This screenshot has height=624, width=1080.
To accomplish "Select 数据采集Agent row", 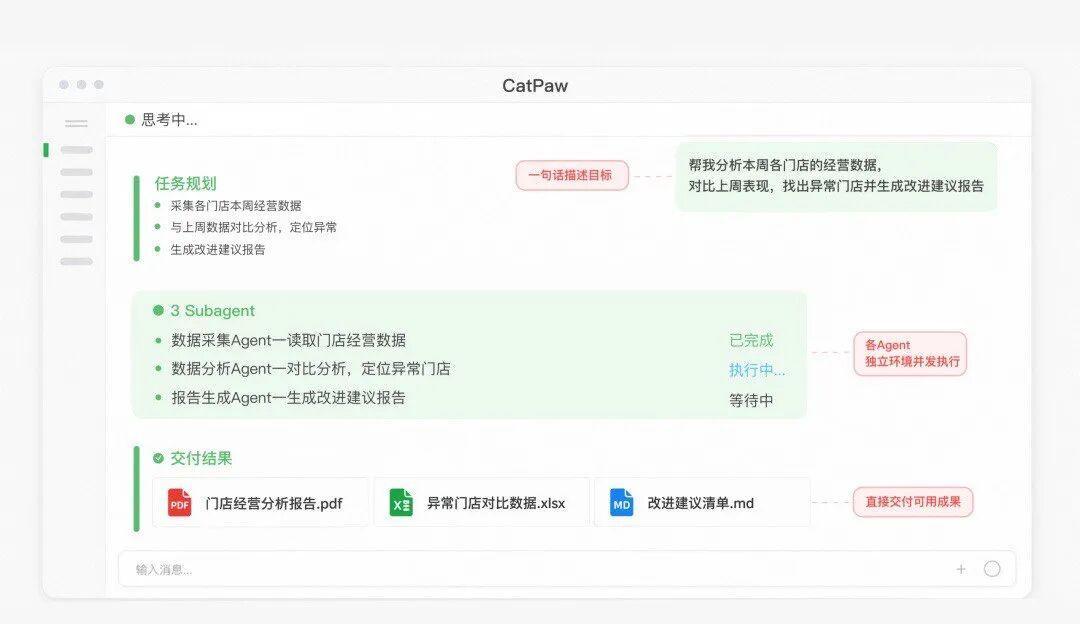I will (289, 340).
